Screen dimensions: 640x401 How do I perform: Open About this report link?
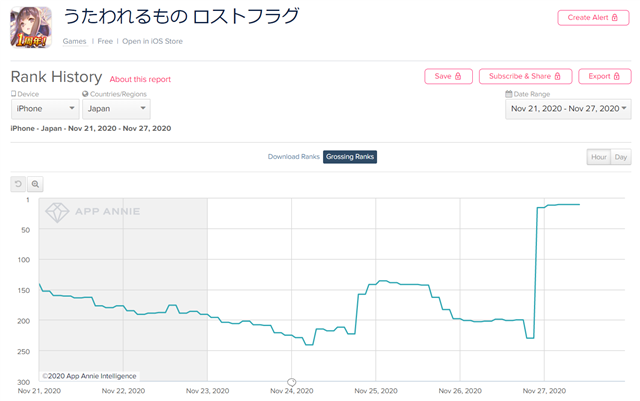tap(140, 79)
